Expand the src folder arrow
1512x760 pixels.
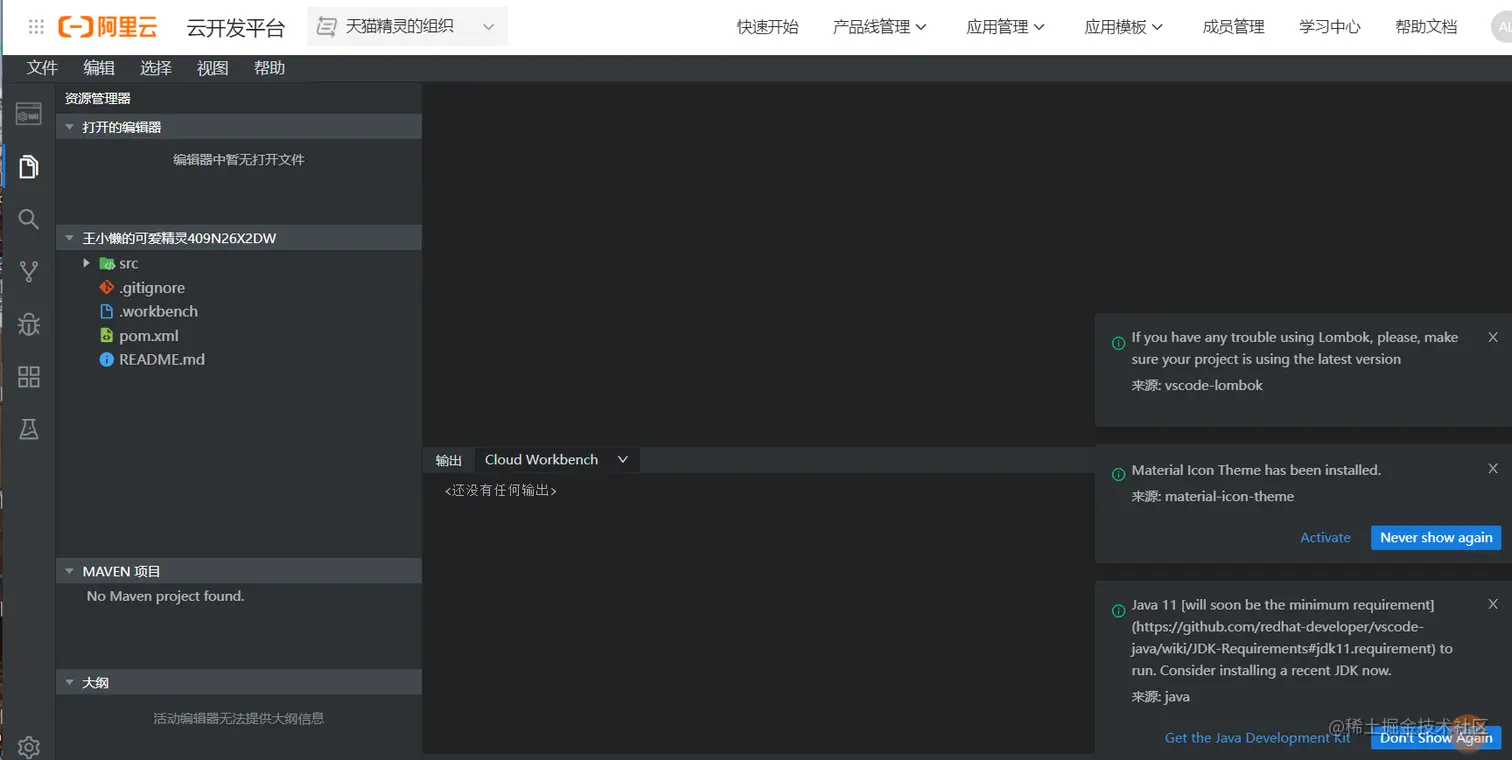click(87, 264)
